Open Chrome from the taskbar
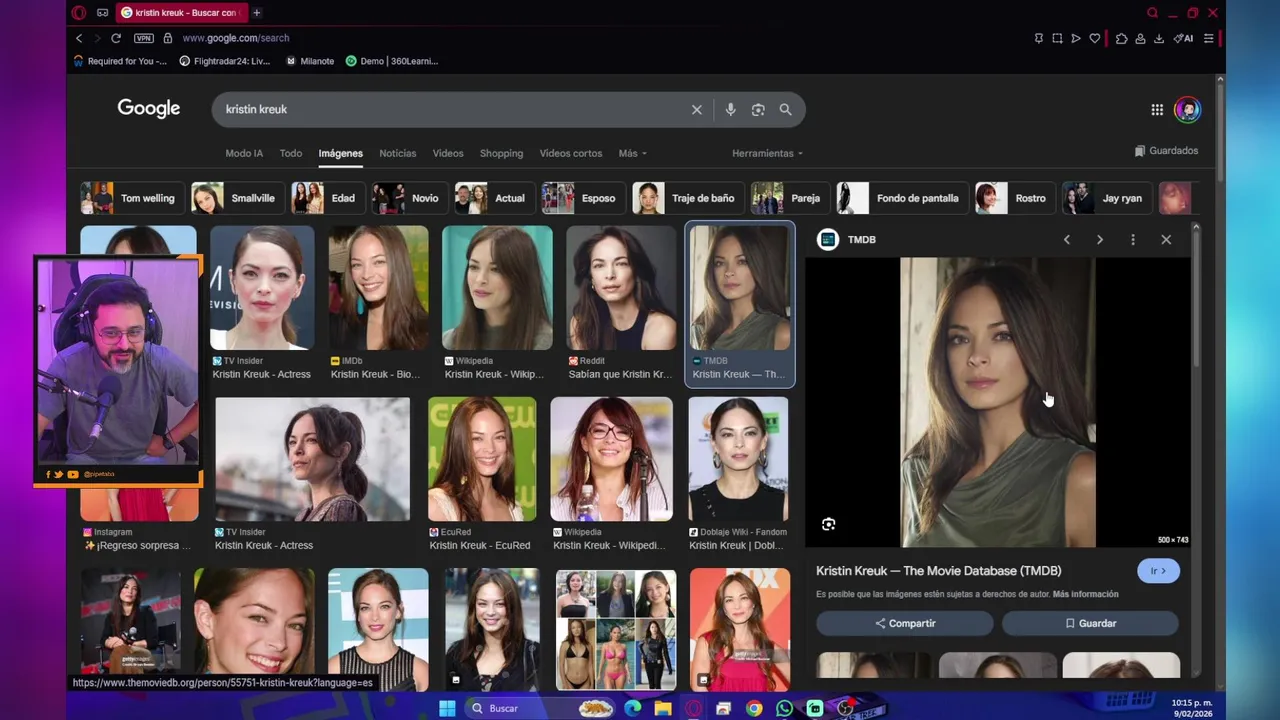This screenshot has height=720, width=1280. [754, 708]
